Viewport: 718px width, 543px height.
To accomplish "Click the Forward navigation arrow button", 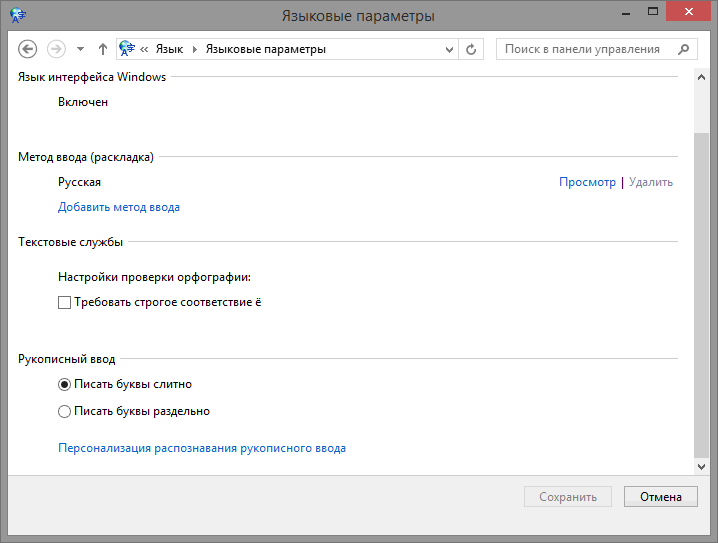I will point(56,49).
